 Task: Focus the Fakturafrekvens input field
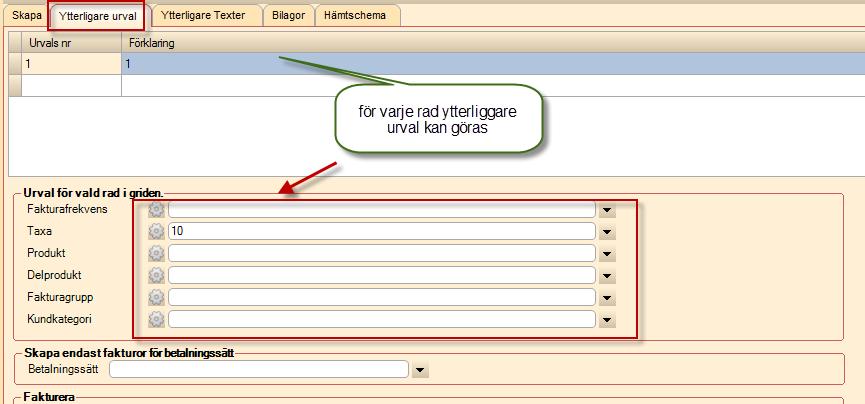pos(382,209)
